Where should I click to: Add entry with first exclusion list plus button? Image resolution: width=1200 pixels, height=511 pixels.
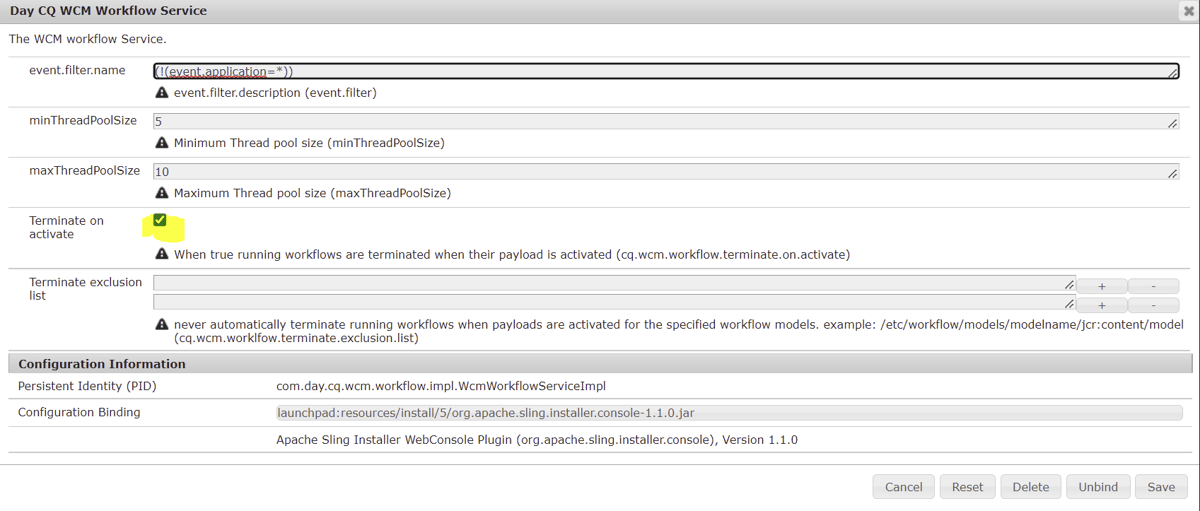tap(1101, 286)
